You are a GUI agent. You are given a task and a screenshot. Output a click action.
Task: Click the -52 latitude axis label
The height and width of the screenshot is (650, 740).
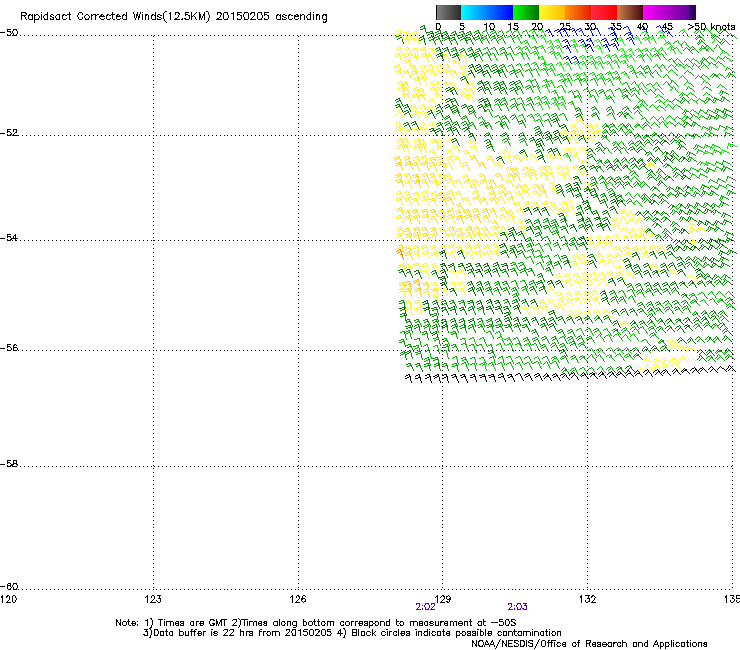9,133
